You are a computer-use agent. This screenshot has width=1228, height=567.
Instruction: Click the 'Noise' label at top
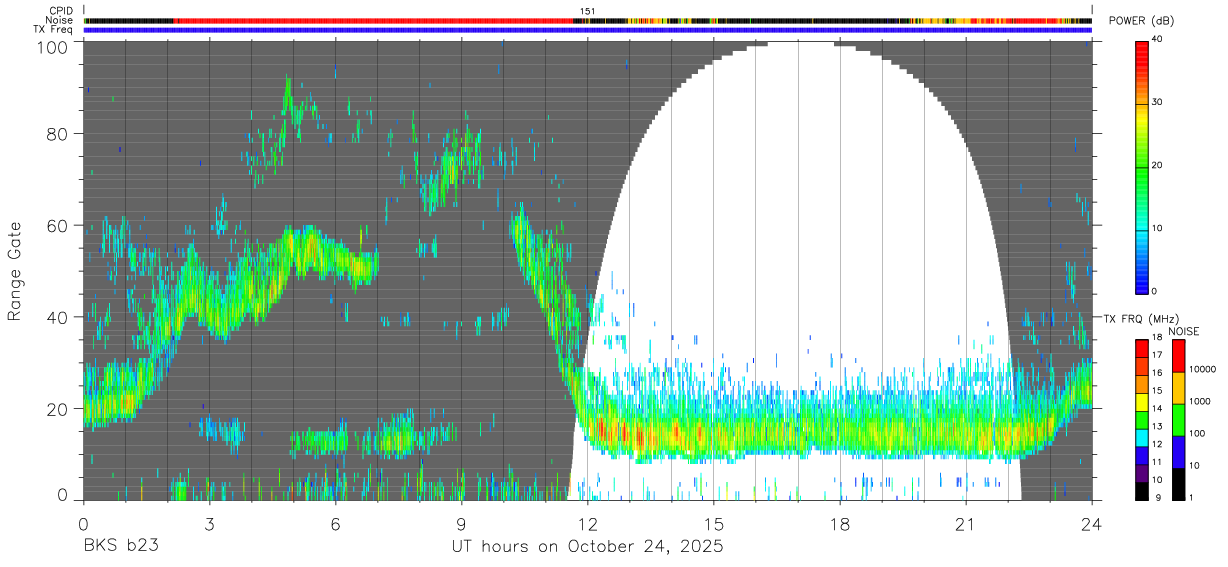pos(60,20)
